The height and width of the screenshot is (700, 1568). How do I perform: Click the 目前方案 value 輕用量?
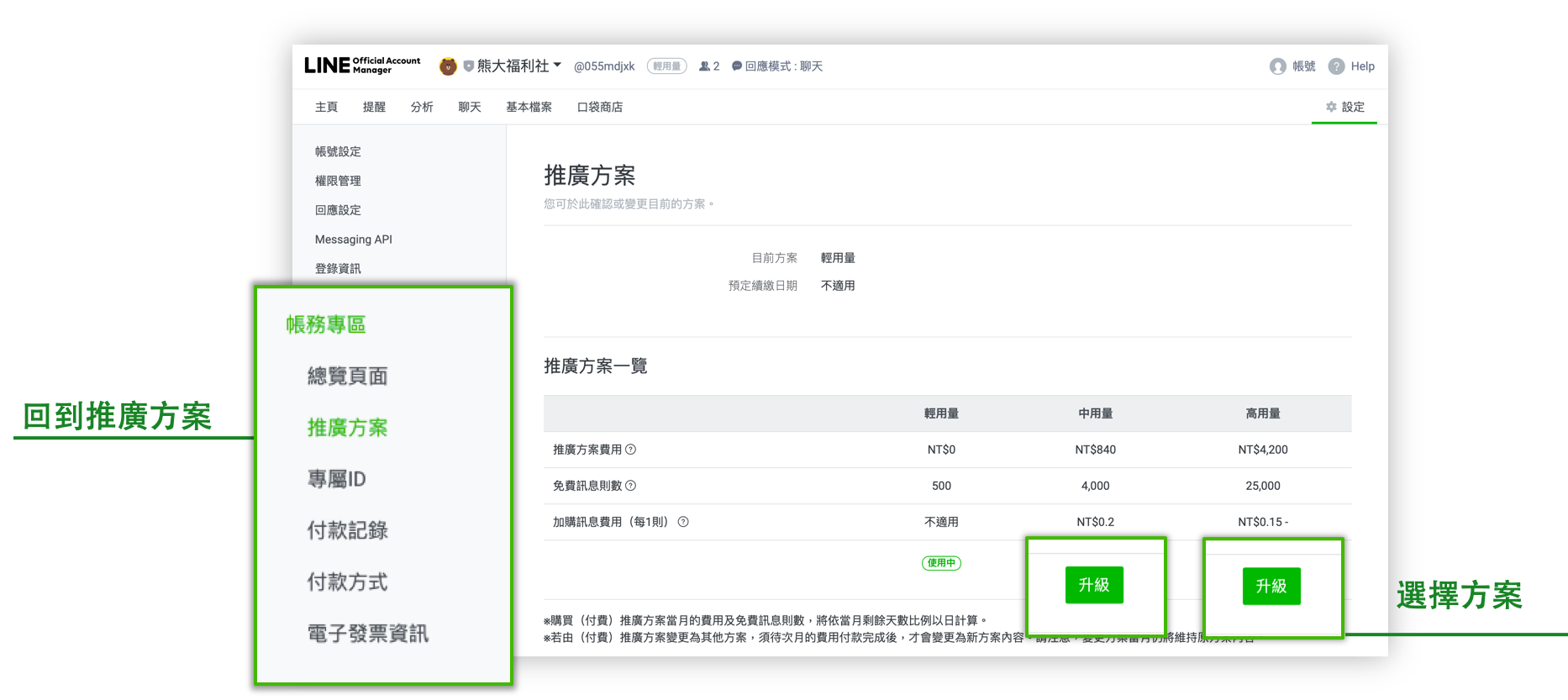click(x=838, y=258)
